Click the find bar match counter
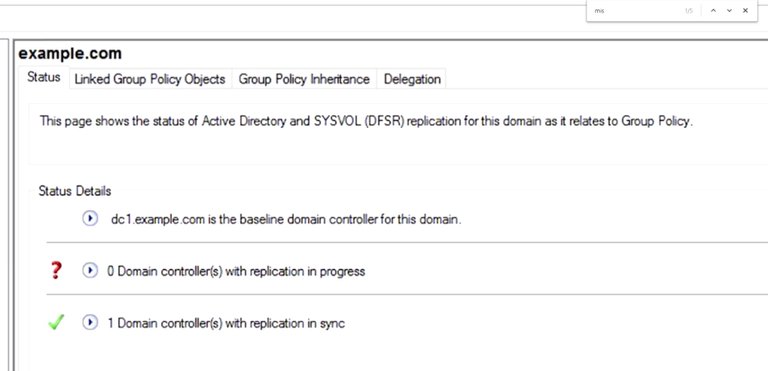This screenshot has width=768, height=371. [x=689, y=11]
